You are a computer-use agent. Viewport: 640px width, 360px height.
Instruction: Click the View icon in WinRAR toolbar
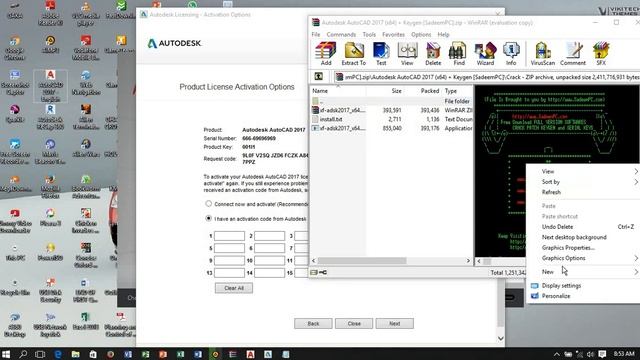pyautogui.click(x=407, y=53)
